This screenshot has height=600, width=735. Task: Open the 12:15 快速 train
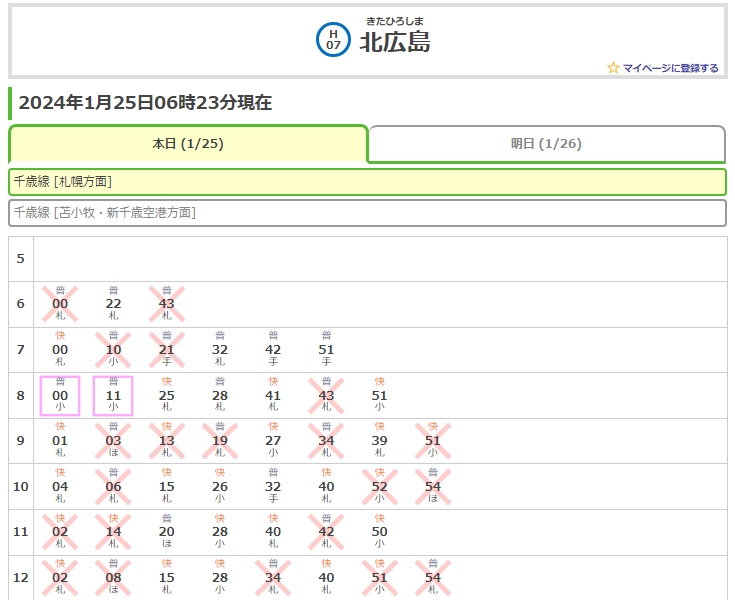pyautogui.click(x=166, y=577)
